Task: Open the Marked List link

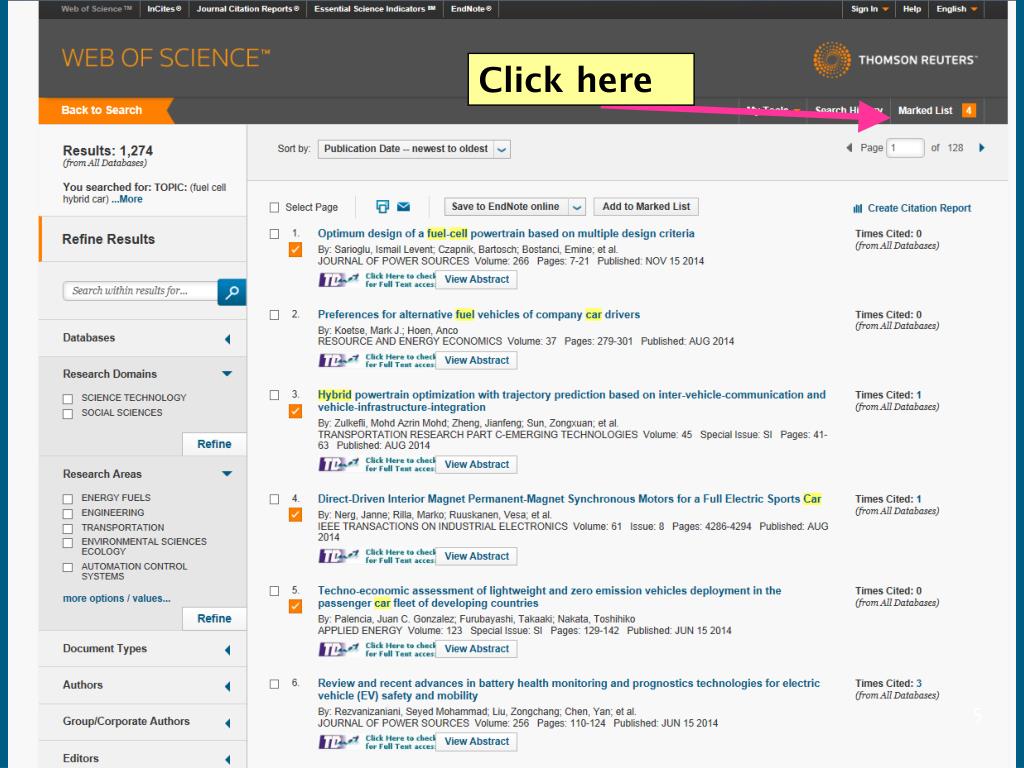Action: click(x=925, y=110)
